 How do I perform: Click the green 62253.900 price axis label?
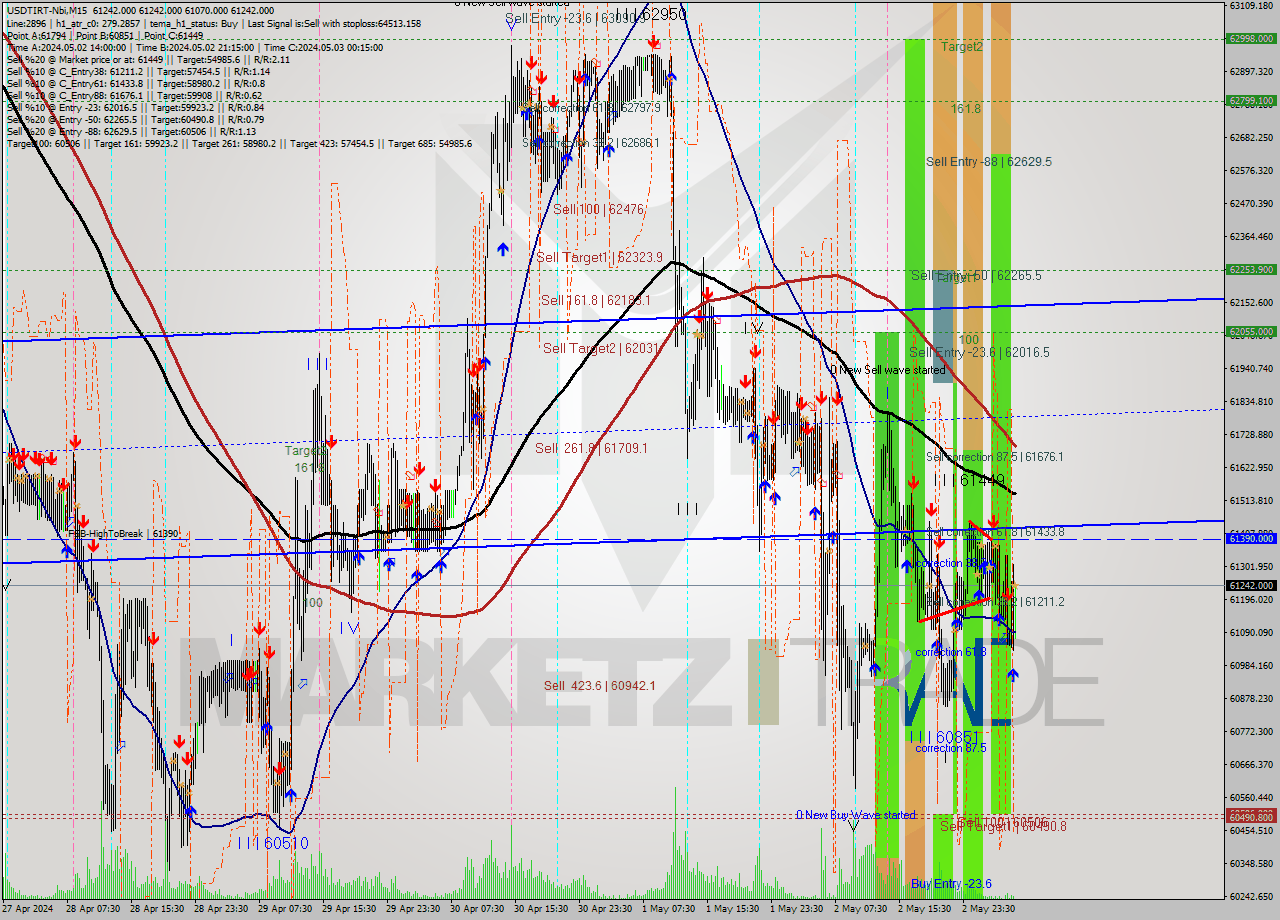tap(1250, 270)
